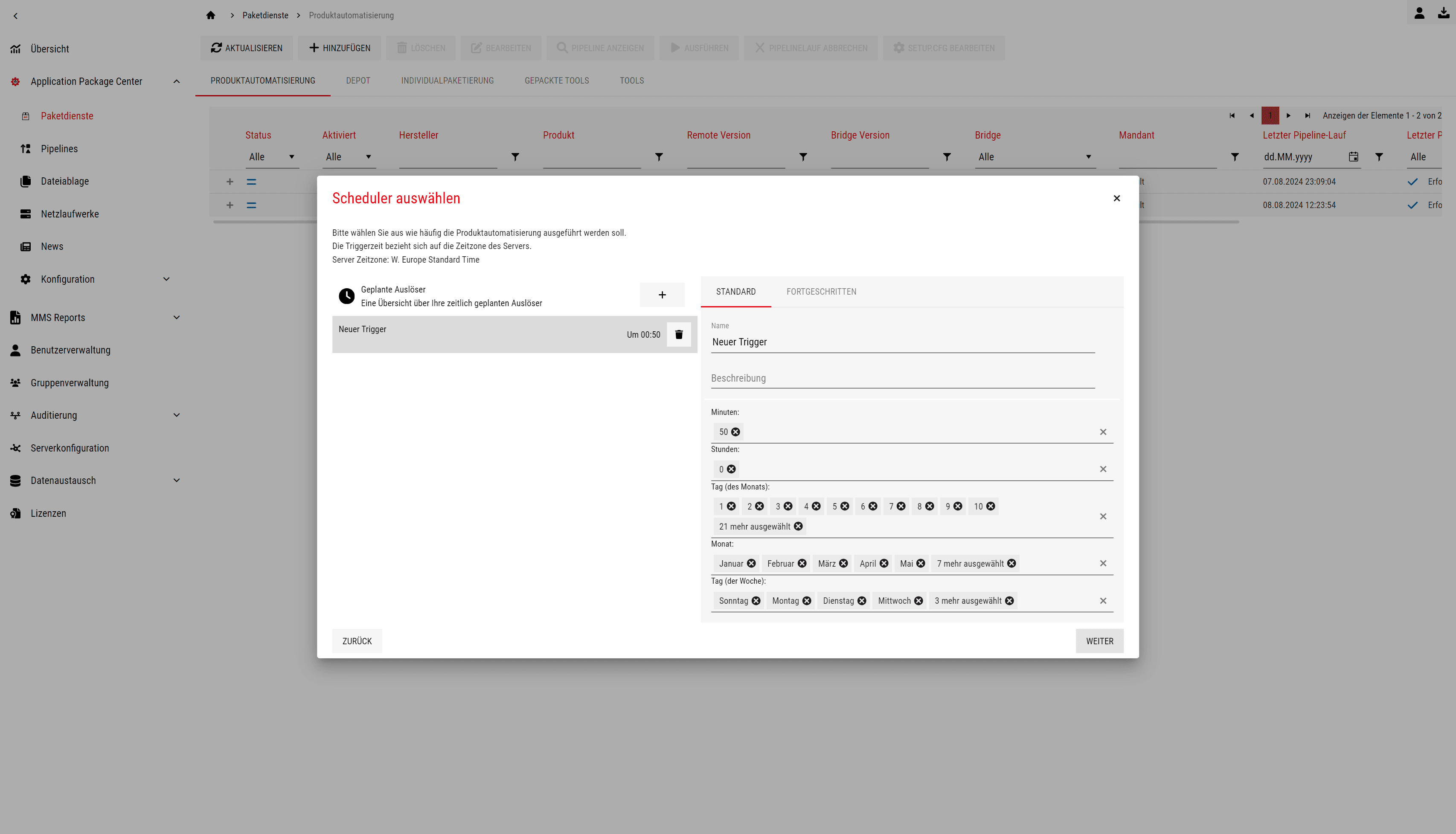The height and width of the screenshot is (834, 1456).
Task: Delete the Neuer Trigger entry with trash icon
Action: [x=678, y=335]
